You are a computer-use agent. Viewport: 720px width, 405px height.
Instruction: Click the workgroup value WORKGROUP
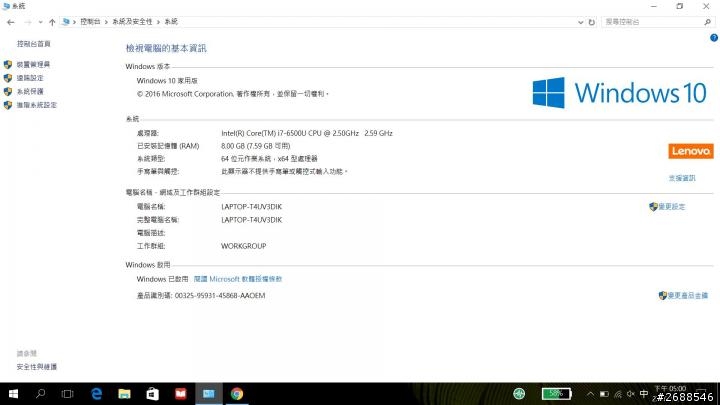pyautogui.click(x=243, y=246)
